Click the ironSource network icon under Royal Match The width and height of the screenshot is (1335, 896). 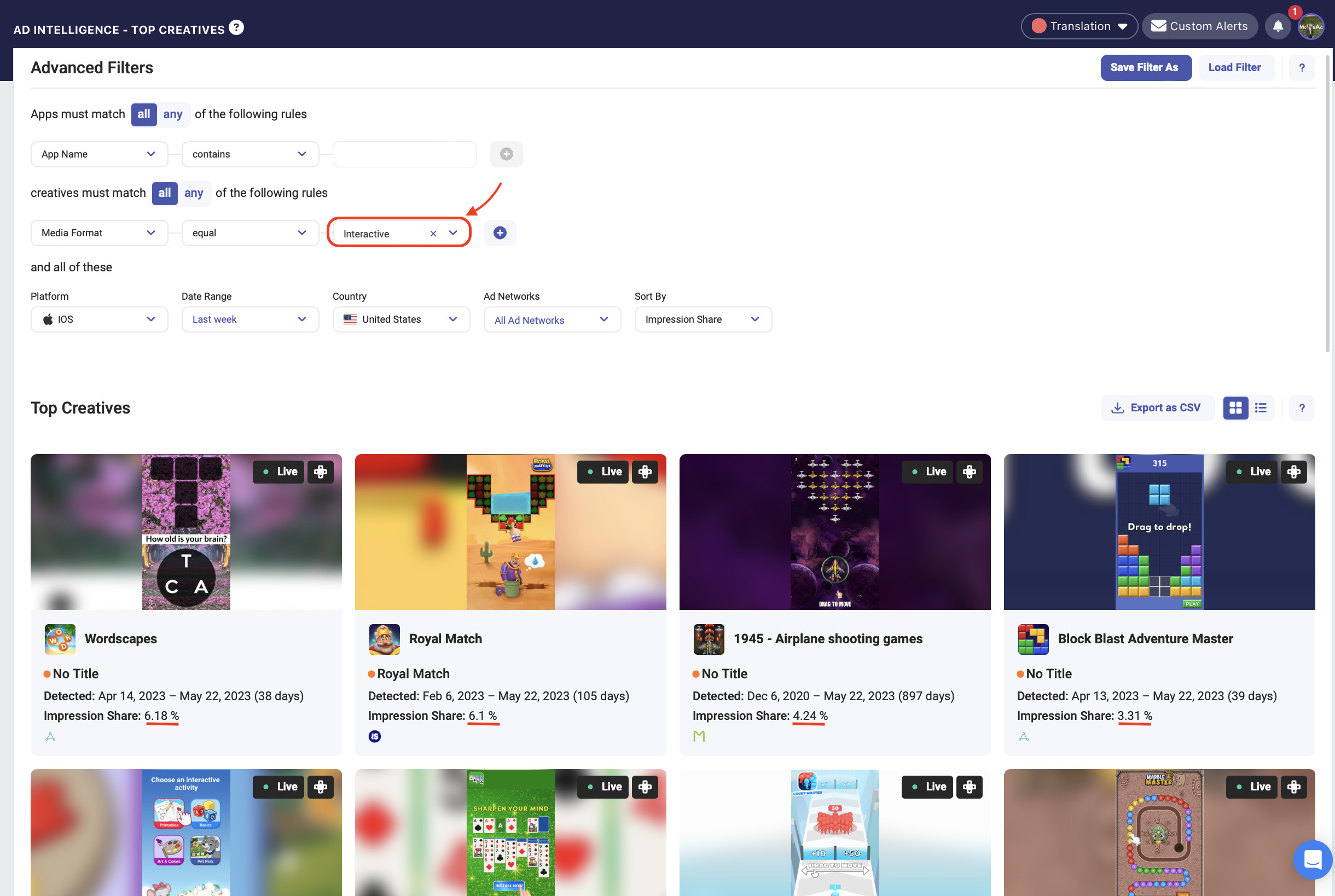coord(375,736)
